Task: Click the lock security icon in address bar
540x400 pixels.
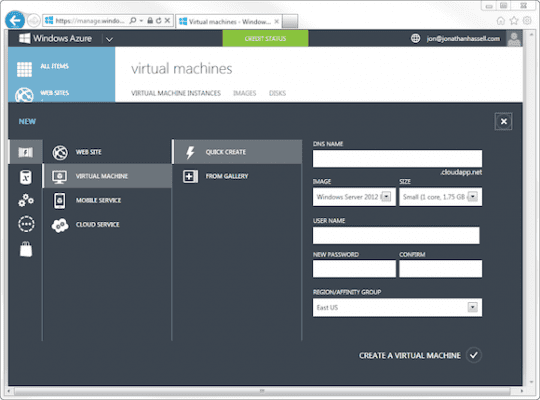Action: [150, 21]
